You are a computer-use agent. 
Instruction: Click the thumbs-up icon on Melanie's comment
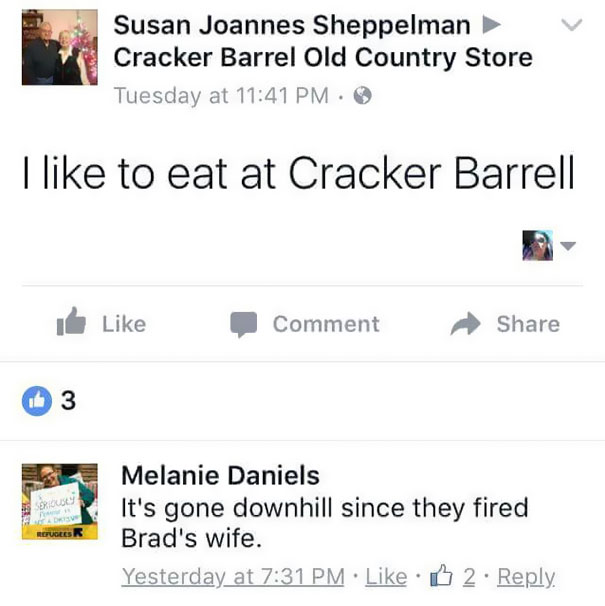tap(439, 576)
